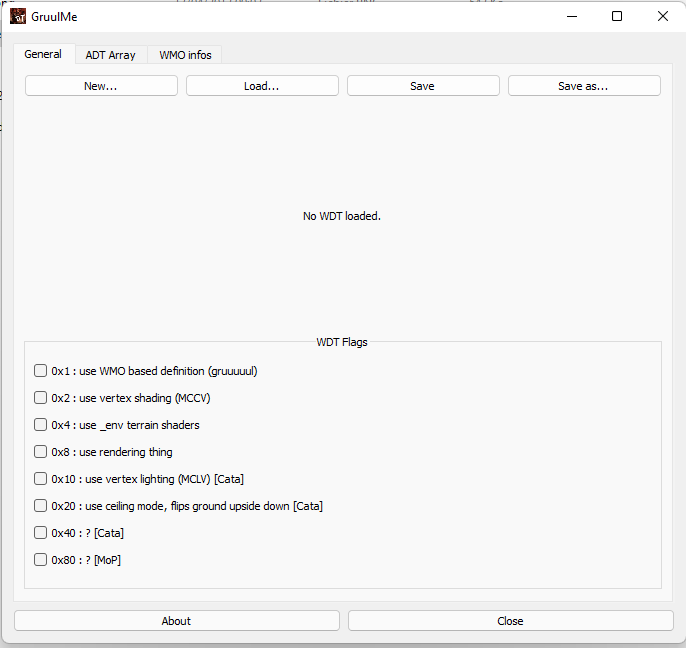The width and height of the screenshot is (686, 648).
Task: Enable the 0x80 [MoP] flag checkbox
Action: (41, 560)
